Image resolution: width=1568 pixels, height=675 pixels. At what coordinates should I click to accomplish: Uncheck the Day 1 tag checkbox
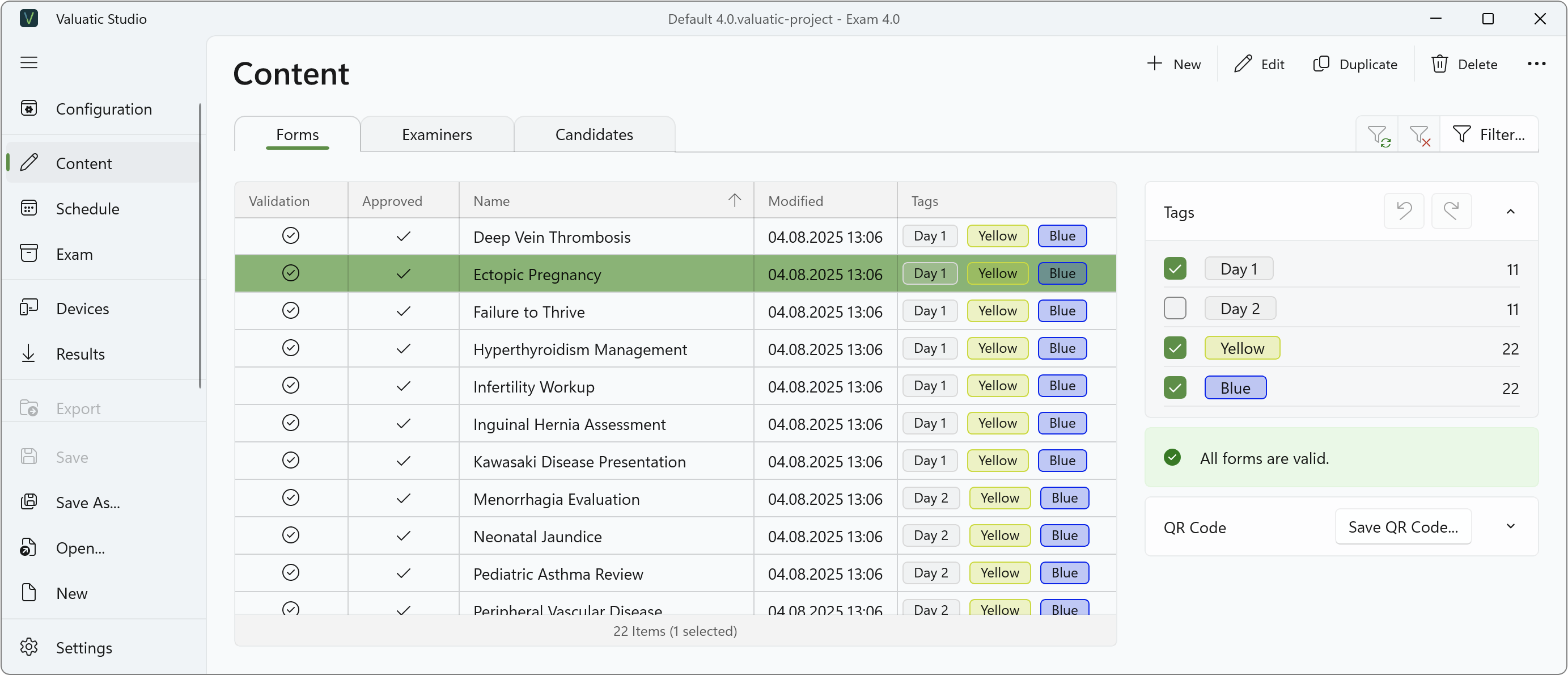(1175, 269)
